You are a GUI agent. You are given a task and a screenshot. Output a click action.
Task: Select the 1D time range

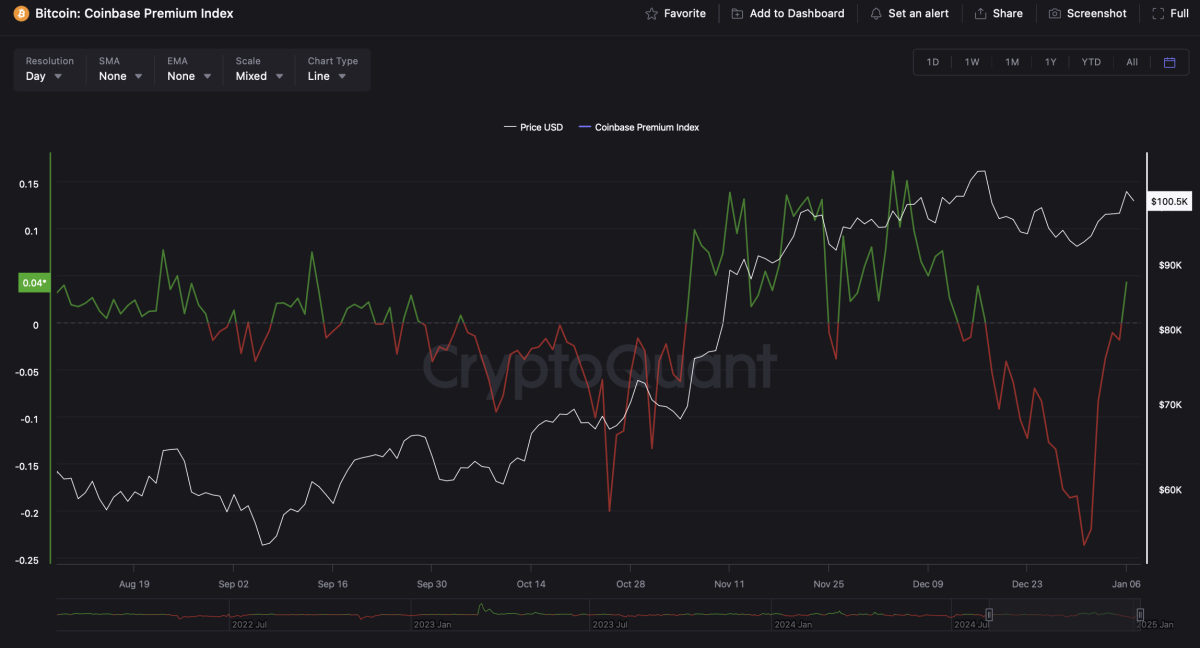933,62
